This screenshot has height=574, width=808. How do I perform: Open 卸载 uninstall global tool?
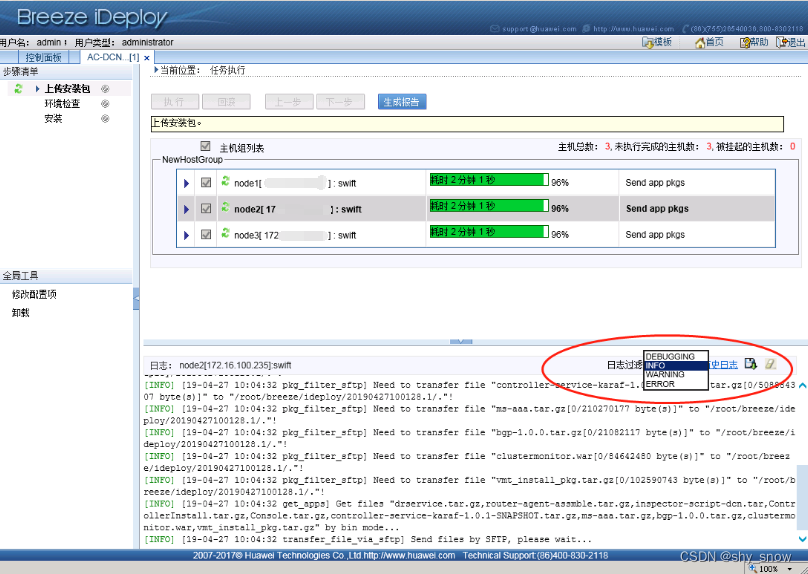[x=21, y=312]
